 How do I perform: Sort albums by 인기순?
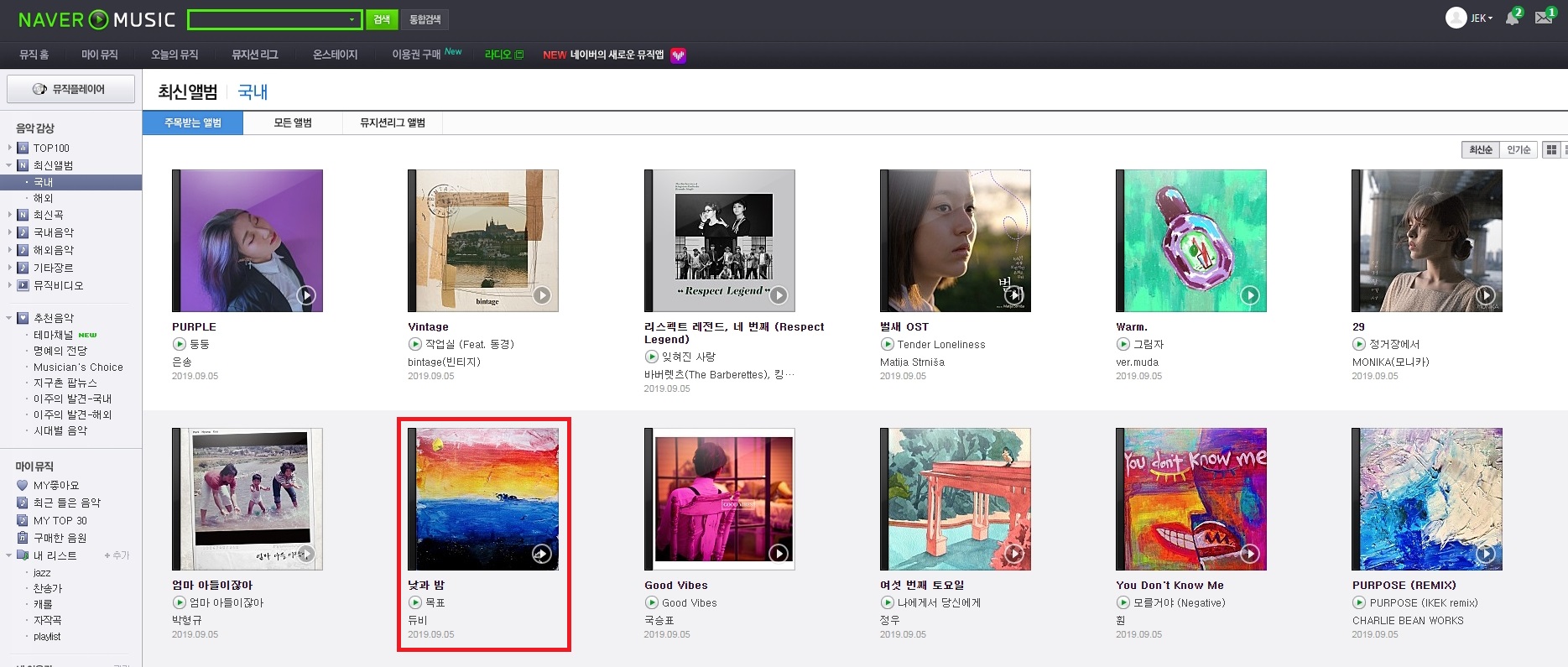coord(1519,149)
